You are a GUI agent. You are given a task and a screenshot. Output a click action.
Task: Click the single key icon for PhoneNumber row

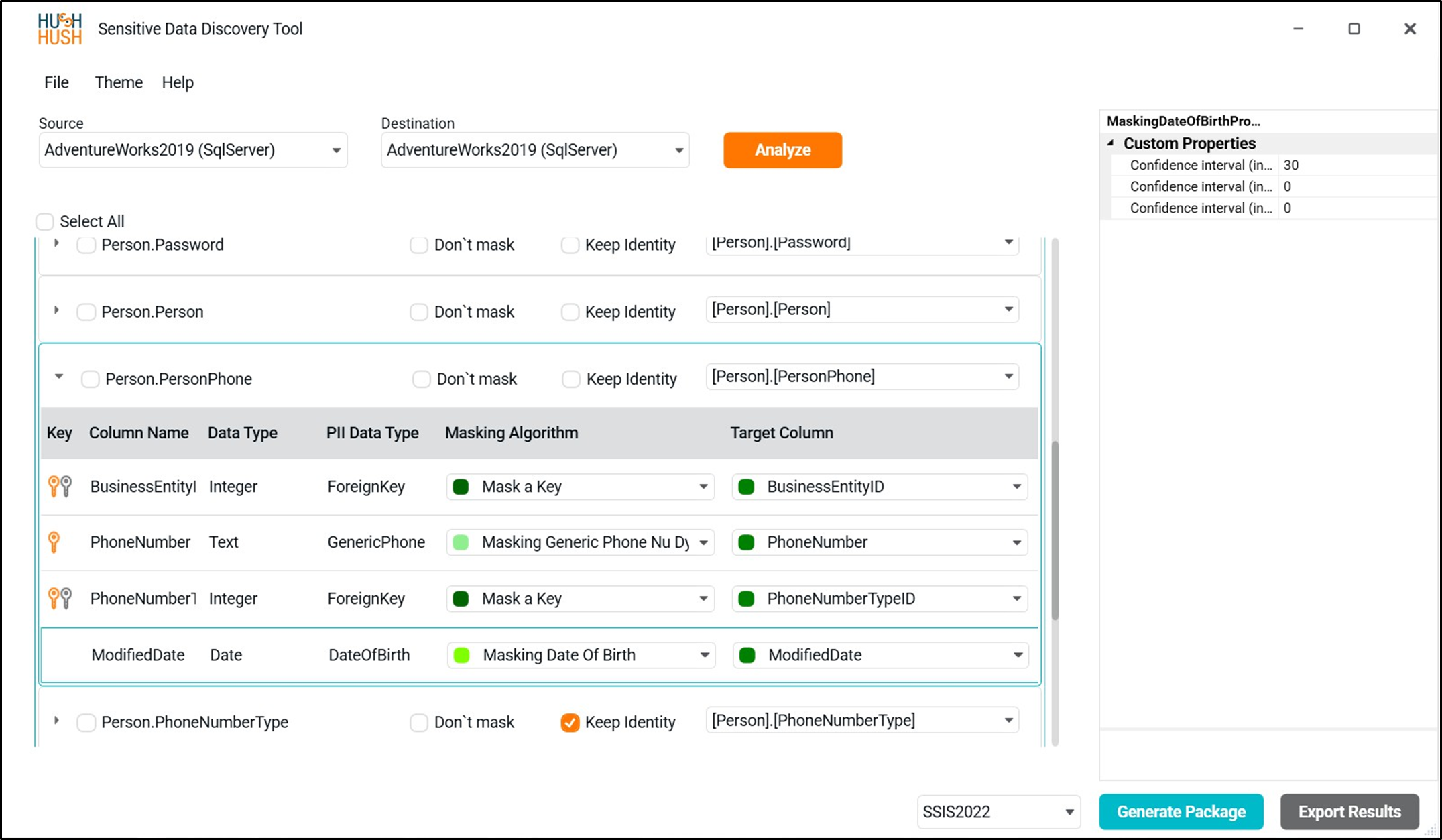54,542
